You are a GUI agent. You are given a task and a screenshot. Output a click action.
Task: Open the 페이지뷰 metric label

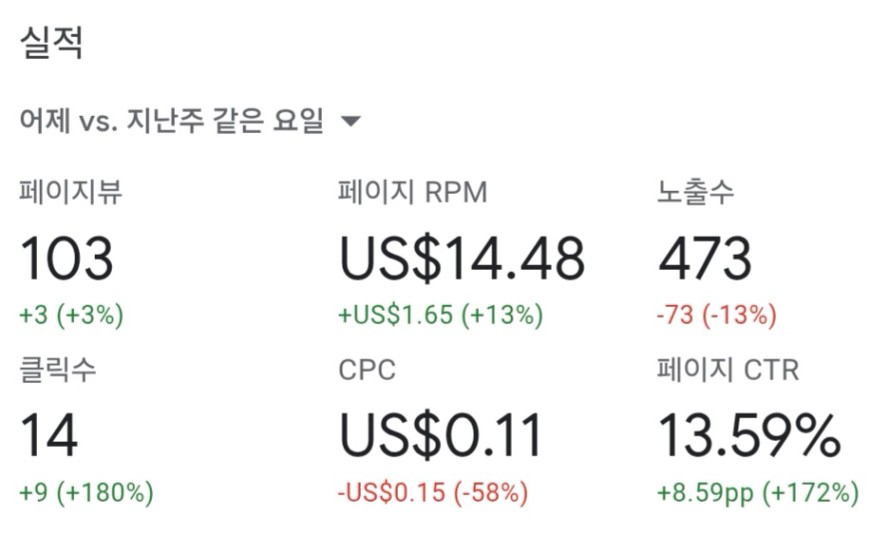[71, 192]
